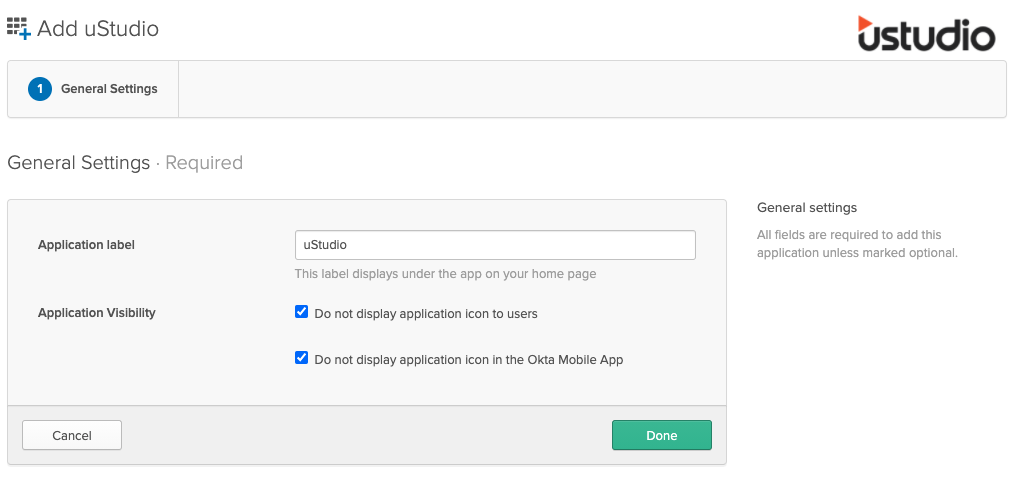Click the Add app grid icon
This screenshot has width=1020, height=477.
(x=19, y=29)
